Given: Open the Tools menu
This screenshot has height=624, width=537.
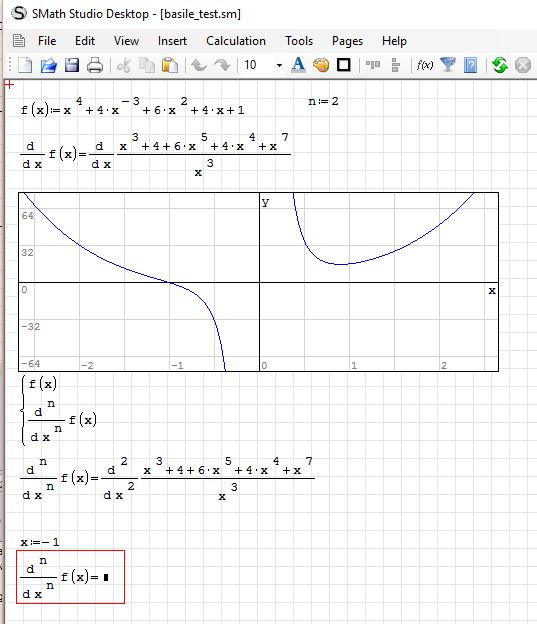Looking at the screenshot, I should click(299, 41).
